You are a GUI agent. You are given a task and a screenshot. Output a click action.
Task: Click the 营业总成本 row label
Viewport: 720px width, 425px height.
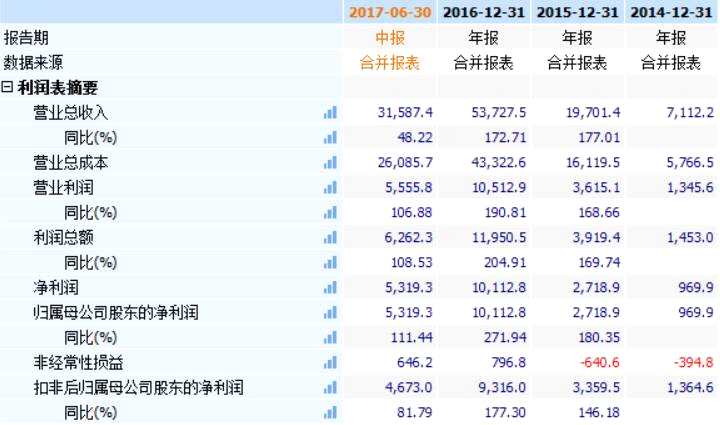point(70,162)
